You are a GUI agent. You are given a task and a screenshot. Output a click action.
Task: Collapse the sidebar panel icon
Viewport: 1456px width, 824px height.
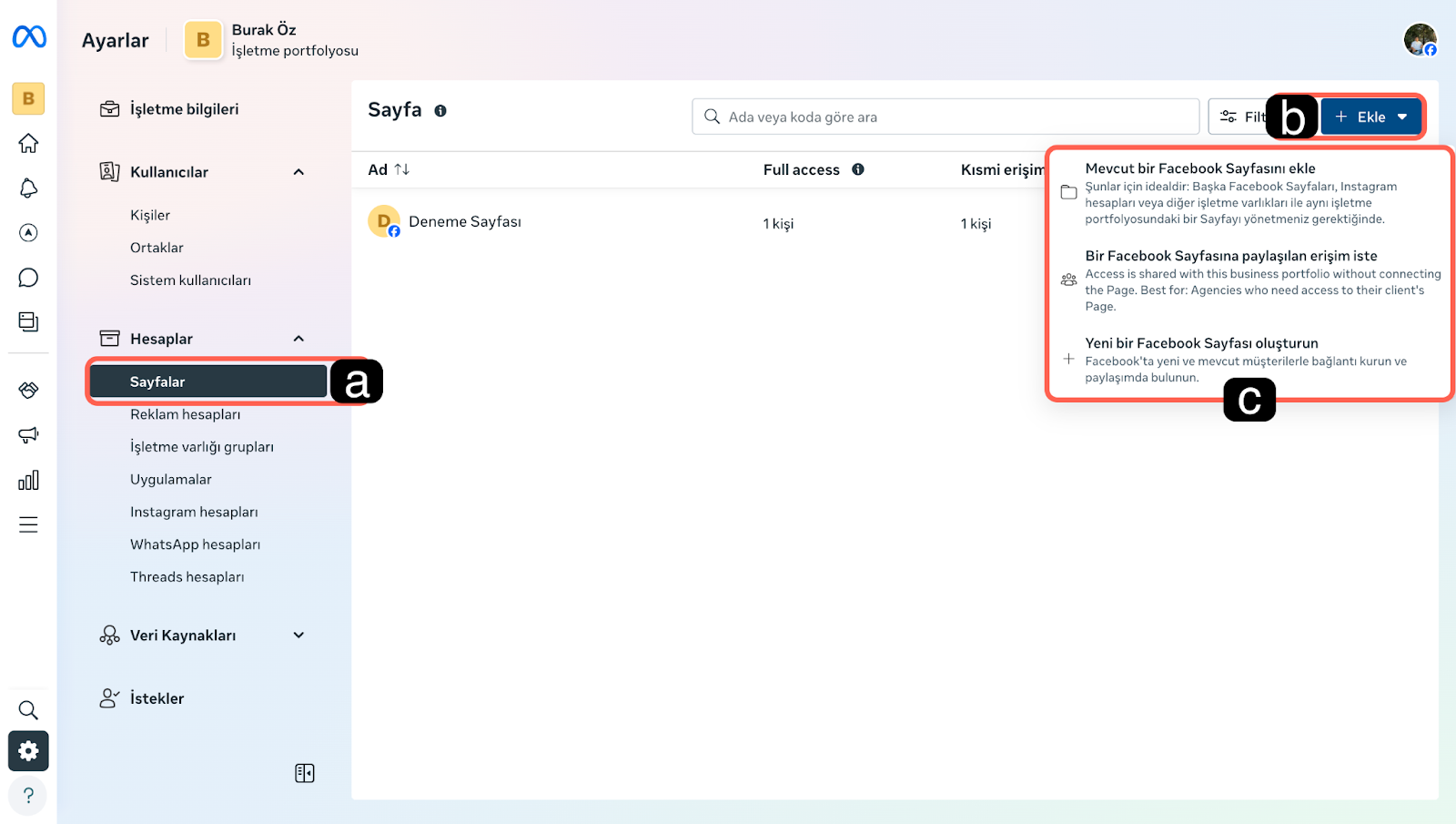click(x=305, y=773)
